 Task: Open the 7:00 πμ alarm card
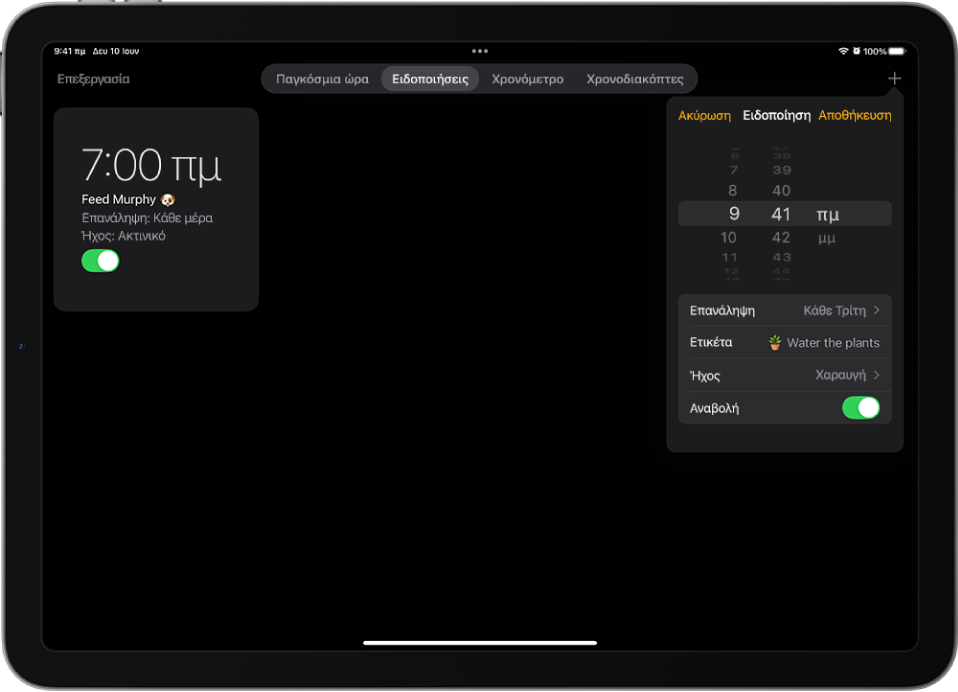coord(156,209)
